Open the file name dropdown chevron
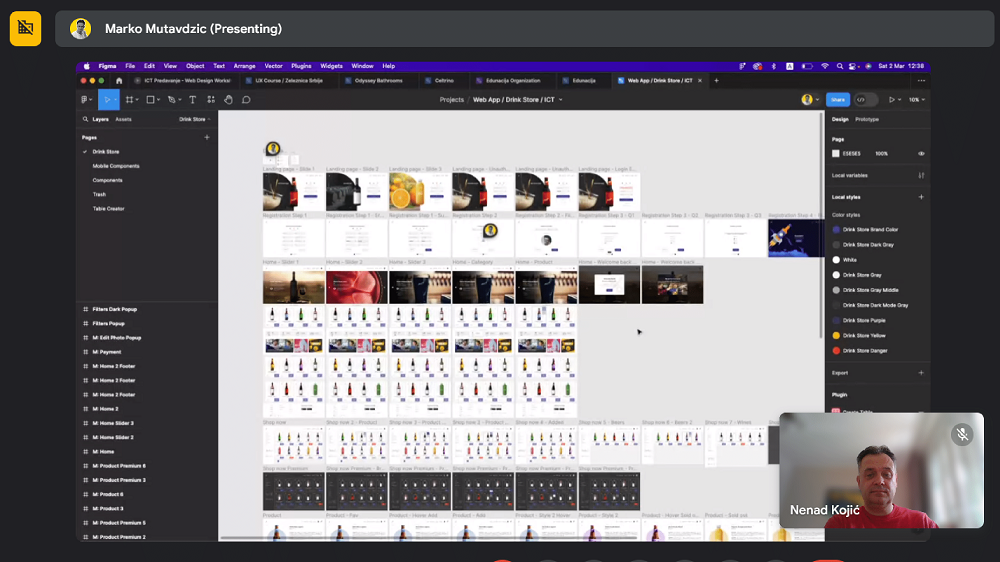 561,100
